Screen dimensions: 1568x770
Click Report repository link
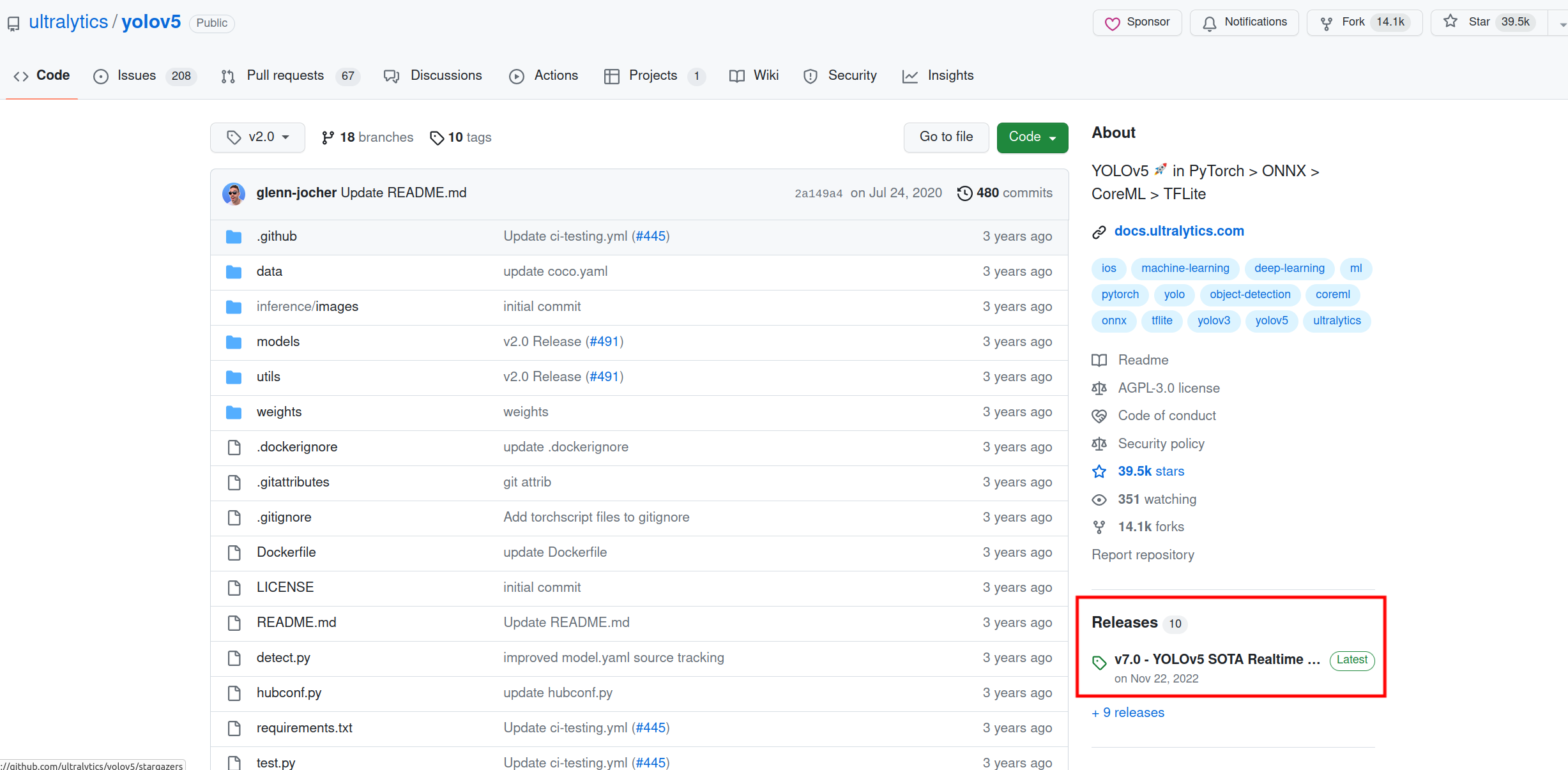point(1143,555)
